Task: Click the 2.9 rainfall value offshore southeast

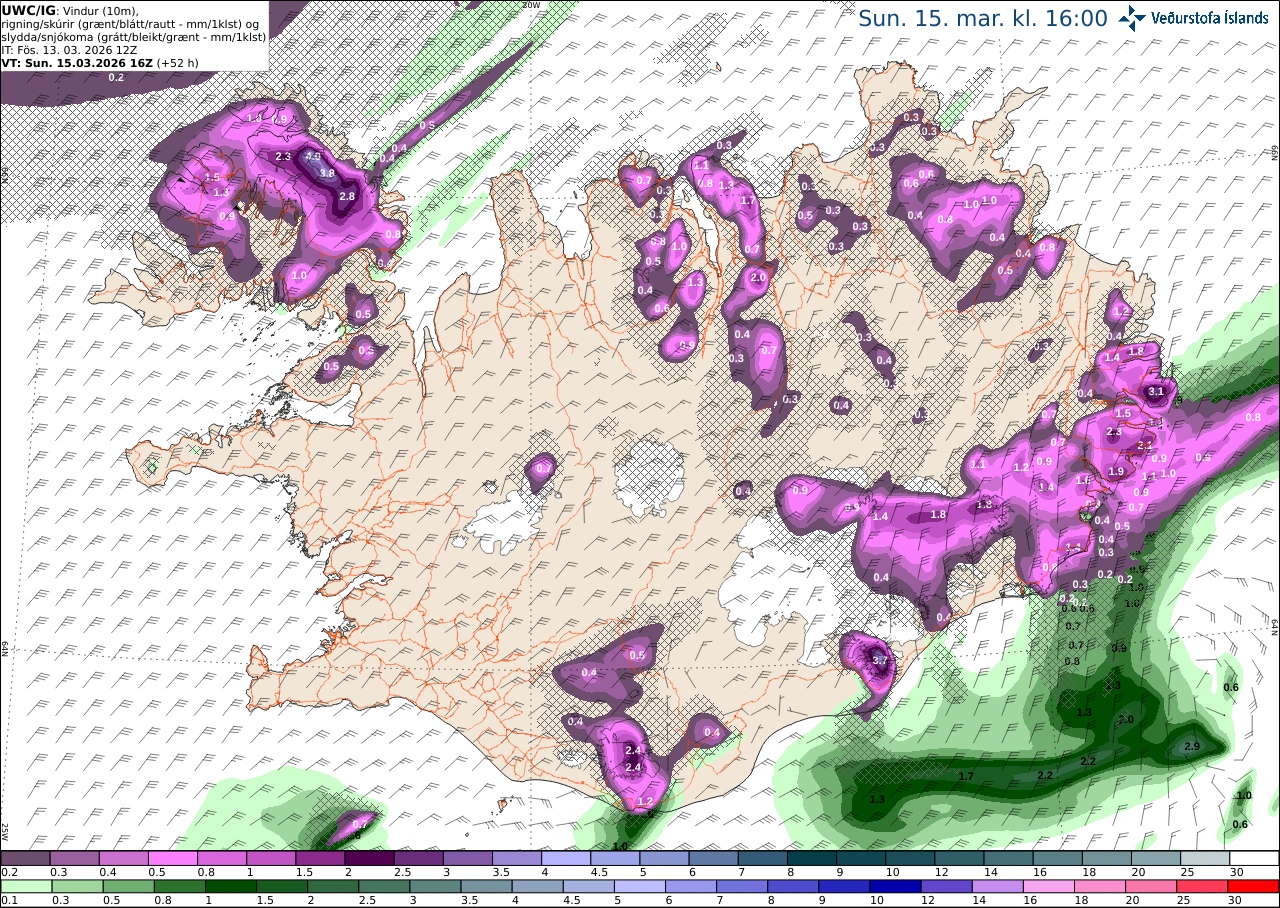Action: click(x=1191, y=747)
